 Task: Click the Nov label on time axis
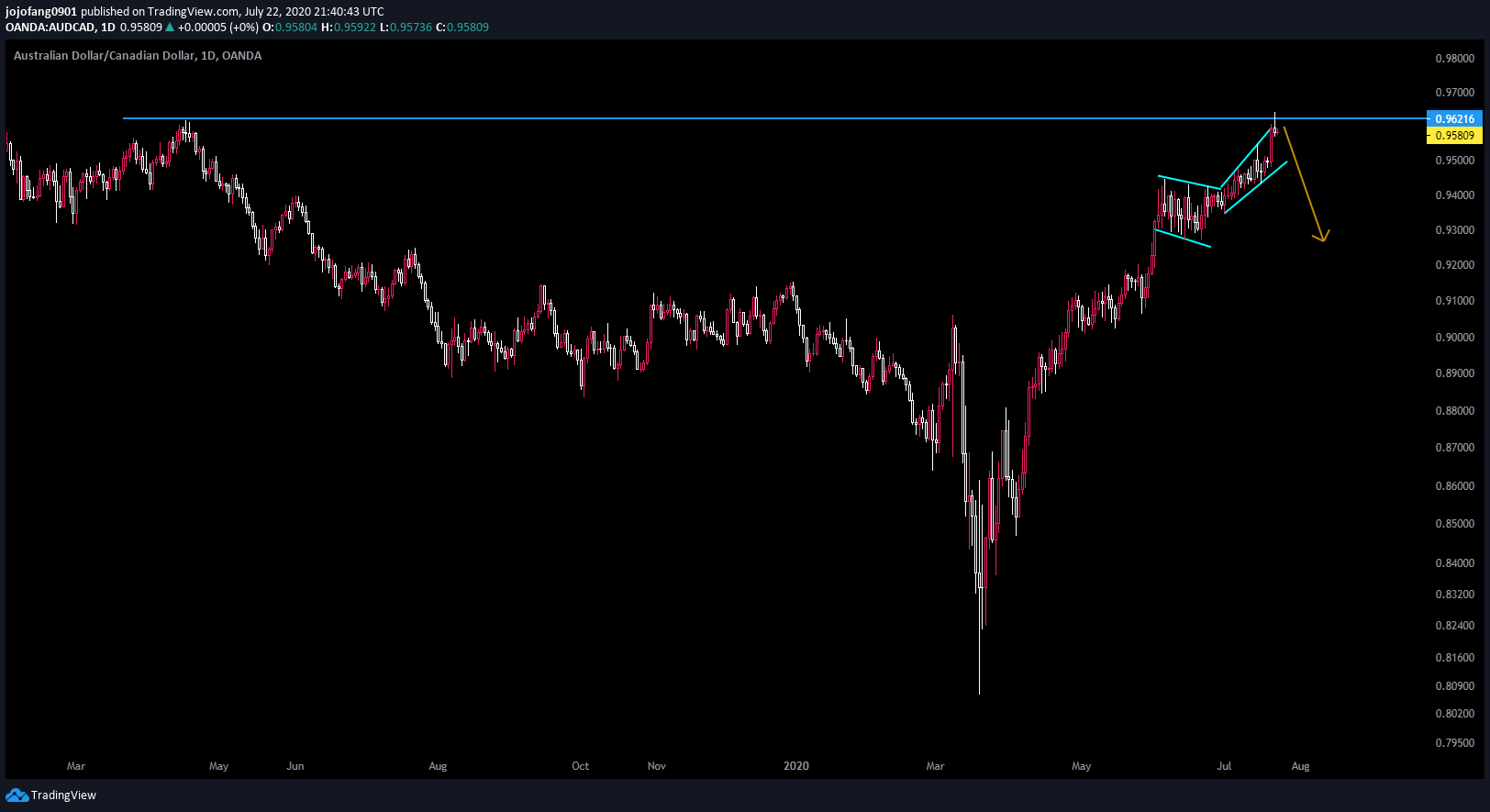tap(657, 766)
